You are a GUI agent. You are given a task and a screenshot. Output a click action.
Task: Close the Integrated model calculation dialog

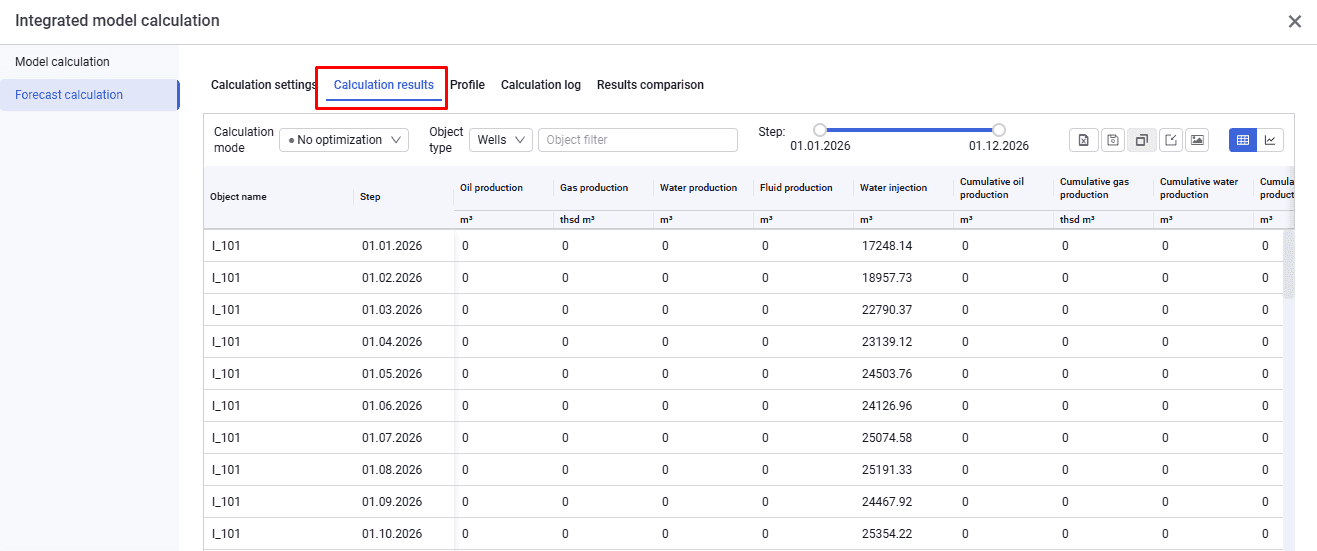[x=1295, y=21]
